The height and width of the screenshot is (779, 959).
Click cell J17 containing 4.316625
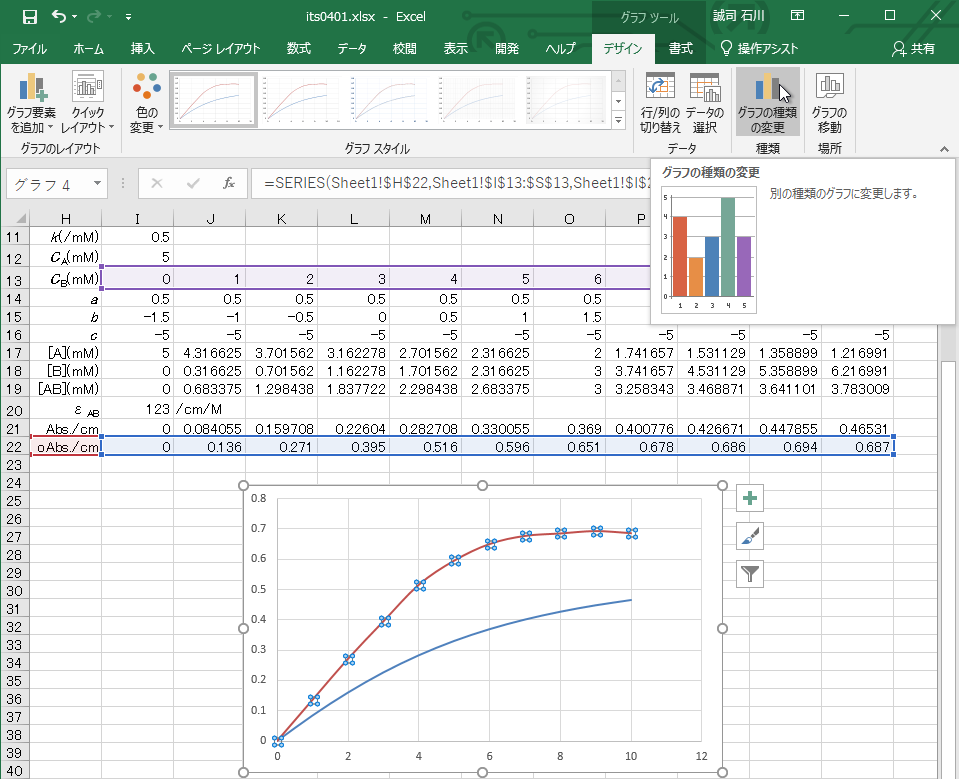[210, 353]
